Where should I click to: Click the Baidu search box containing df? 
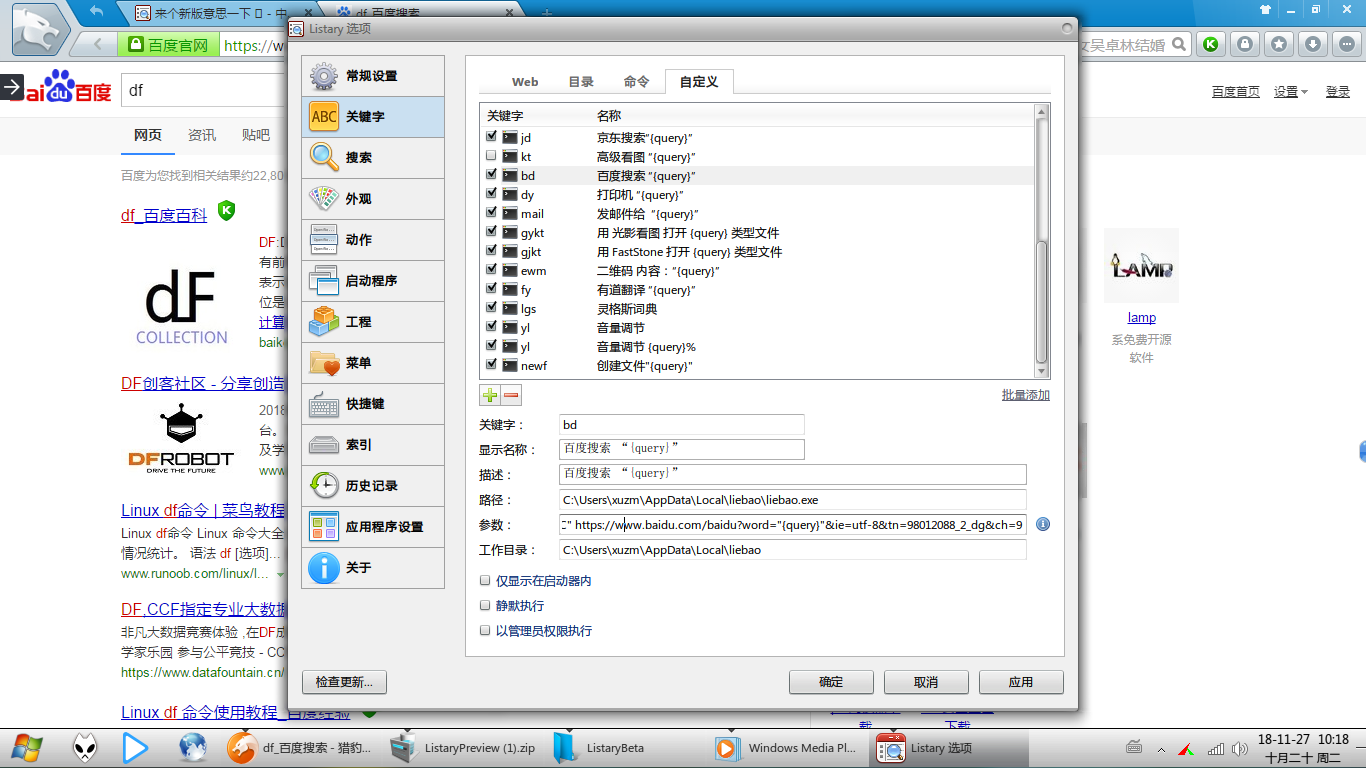click(x=203, y=90)
